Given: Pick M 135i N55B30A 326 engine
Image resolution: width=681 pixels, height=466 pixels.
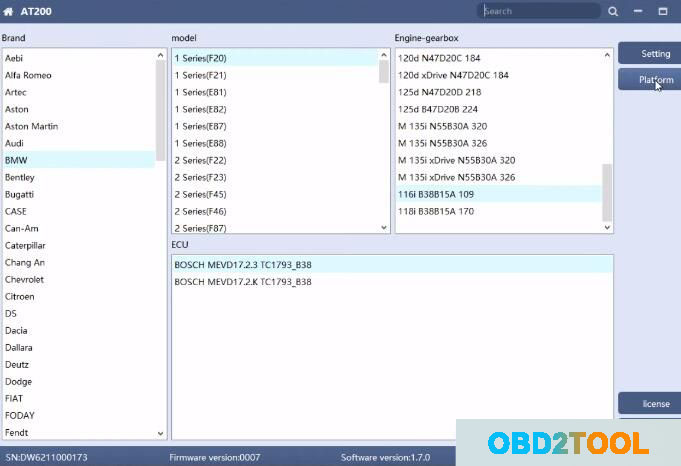Looking at the screenshot, I should (499, 143).
